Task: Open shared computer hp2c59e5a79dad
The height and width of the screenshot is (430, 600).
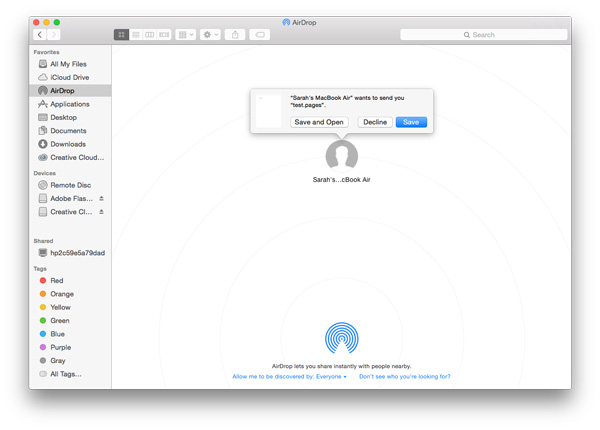Action: click(70, 253)
